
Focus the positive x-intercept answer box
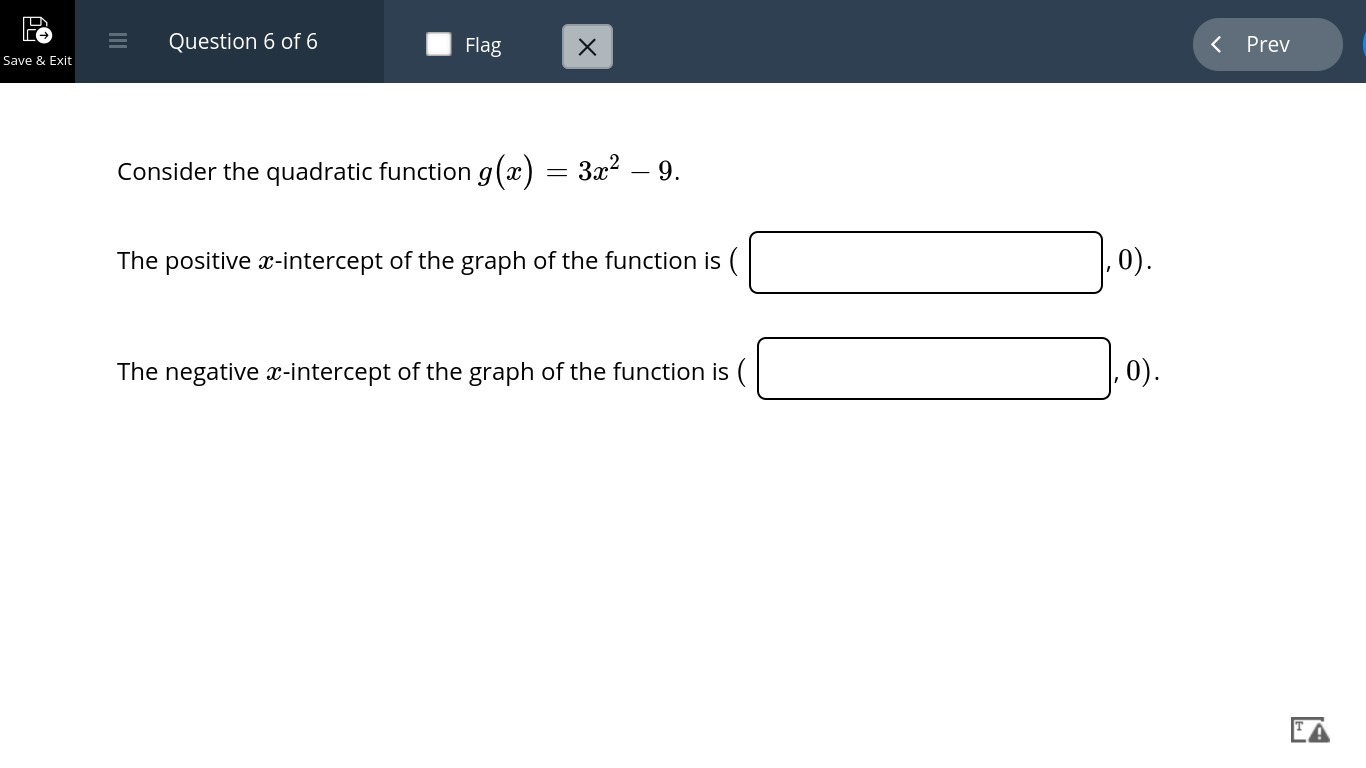click(x=925, y=262)
